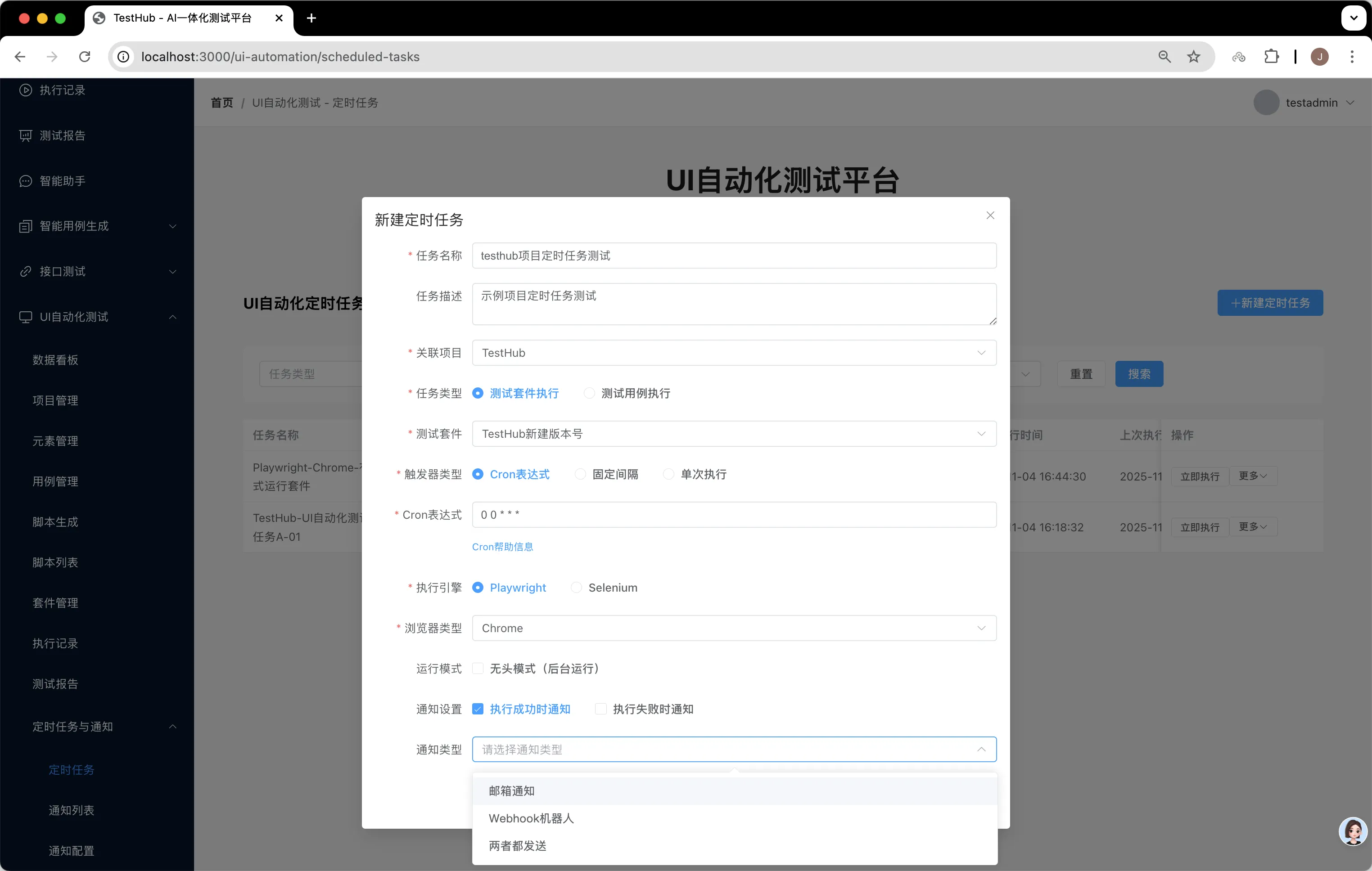The width and height of the screenshot is (1372, 871).
Task: Click the address bar zoom magnifier icon
Action: (1164, 56)
